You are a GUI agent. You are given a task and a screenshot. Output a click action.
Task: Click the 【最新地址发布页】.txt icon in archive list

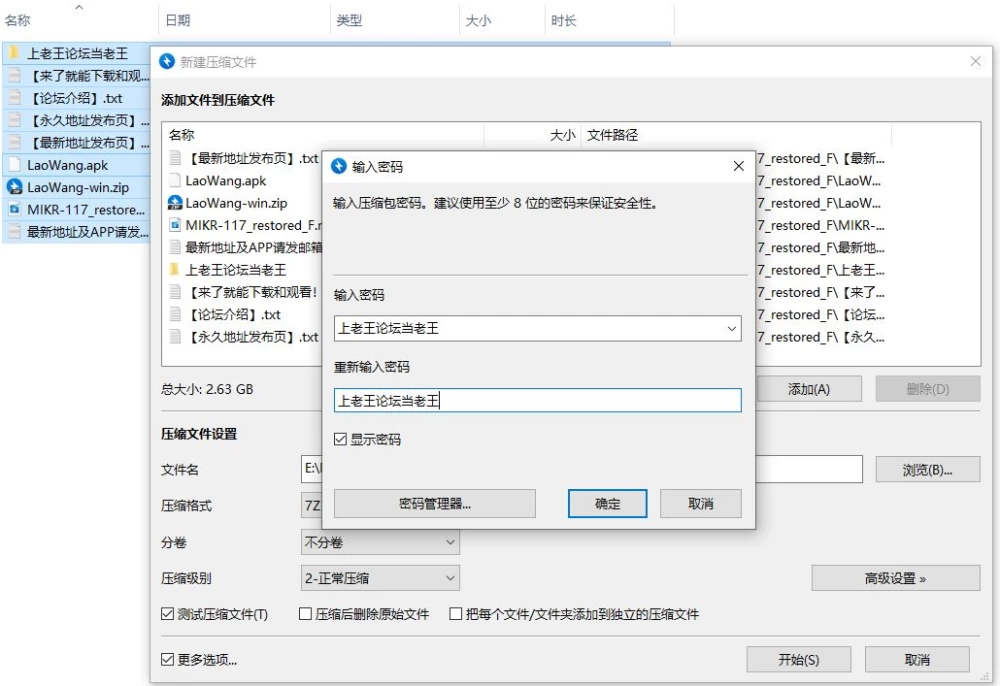pyautogui.click(x=175, y=158)
